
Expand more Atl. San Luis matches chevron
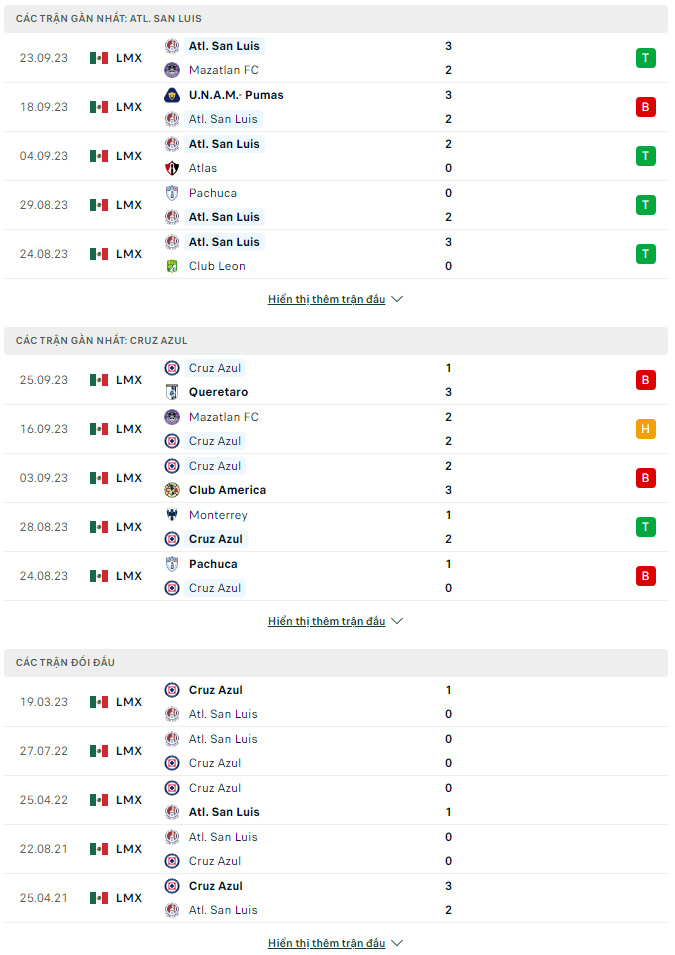pos(397,299)
